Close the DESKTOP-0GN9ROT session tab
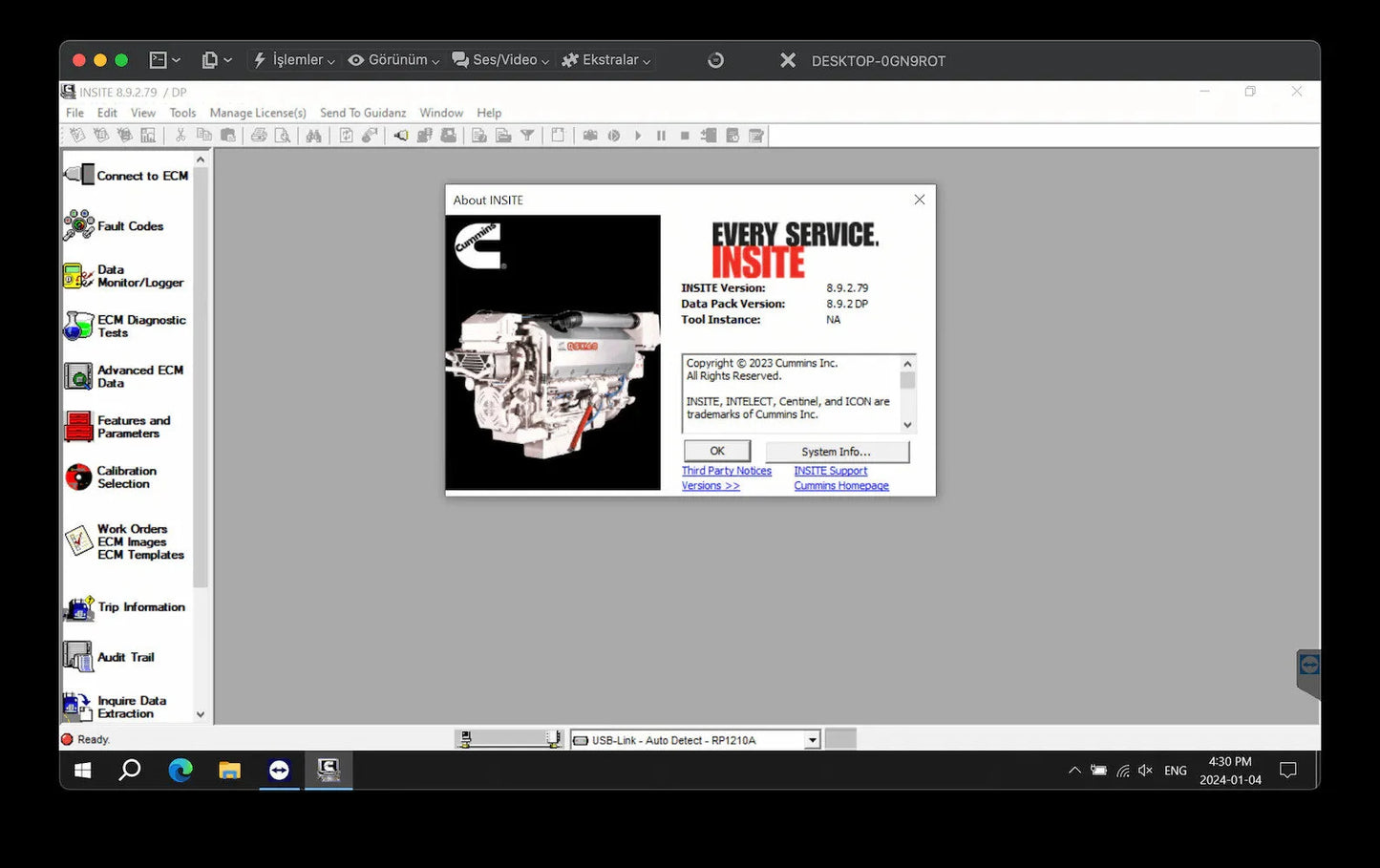Viewport: 1380px width, 868px height. tap(788, 60)
